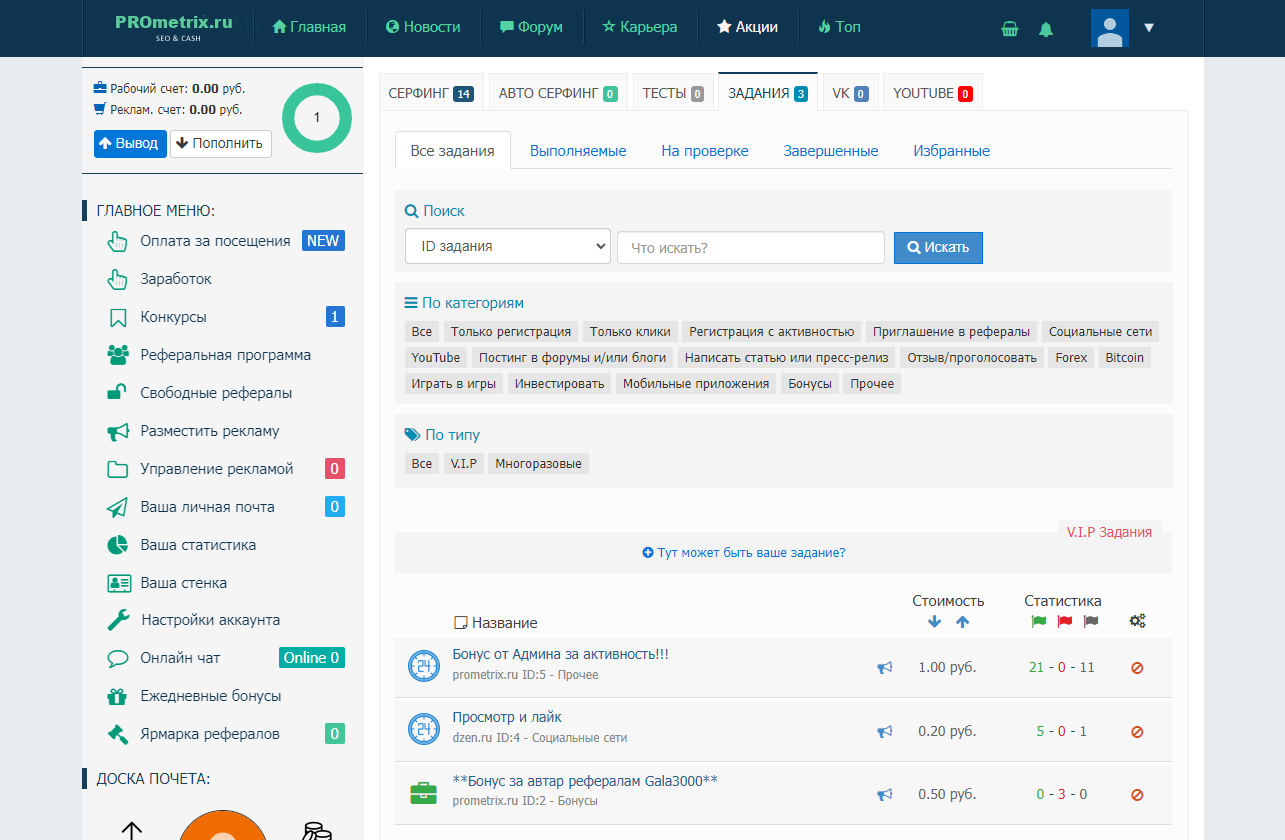
Task: Open notifications bell icon
Action: [1046, 29]
